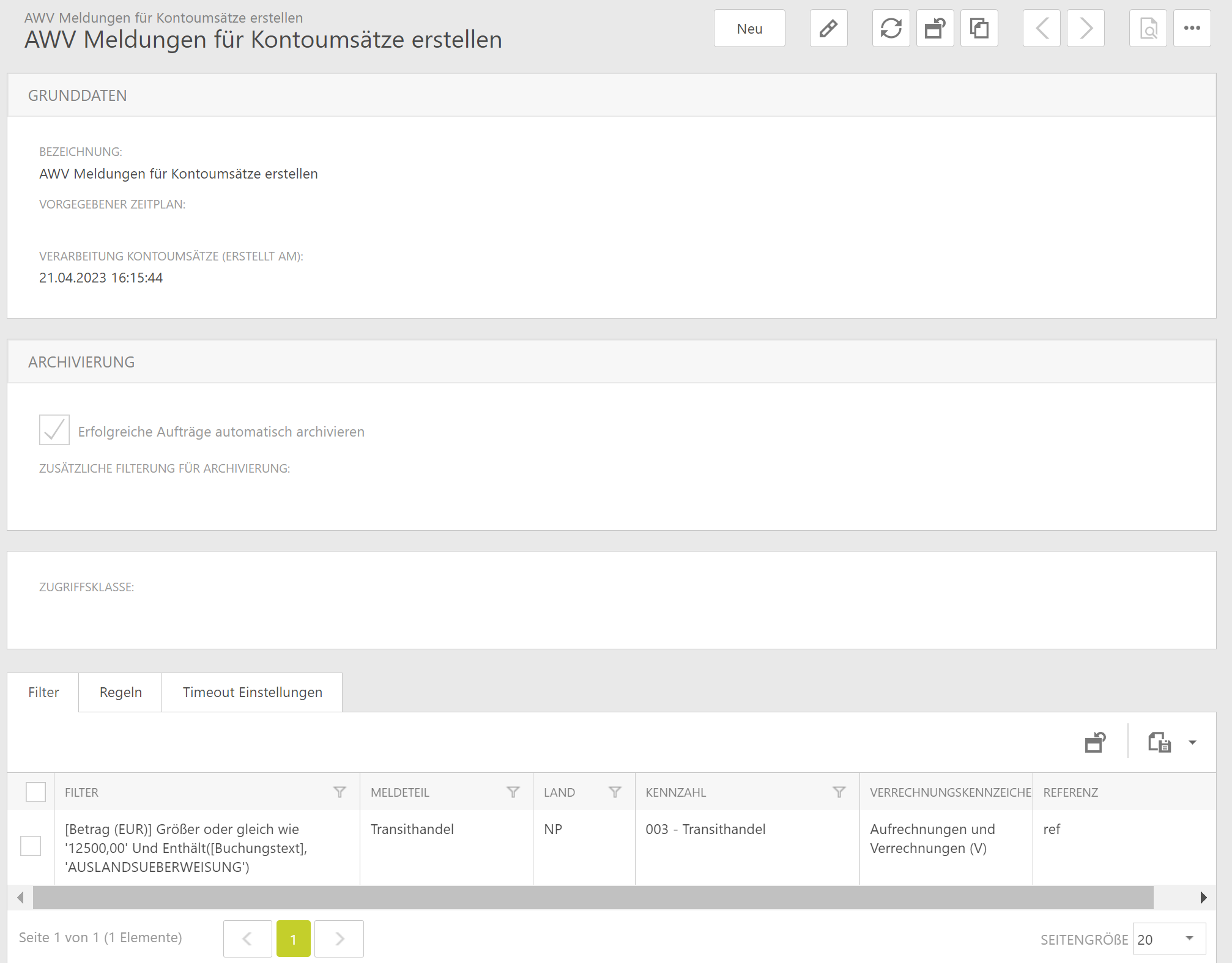Select the Transithandel row checkbox
This screenshot has width=1232, height=963.
pos(31,846)
